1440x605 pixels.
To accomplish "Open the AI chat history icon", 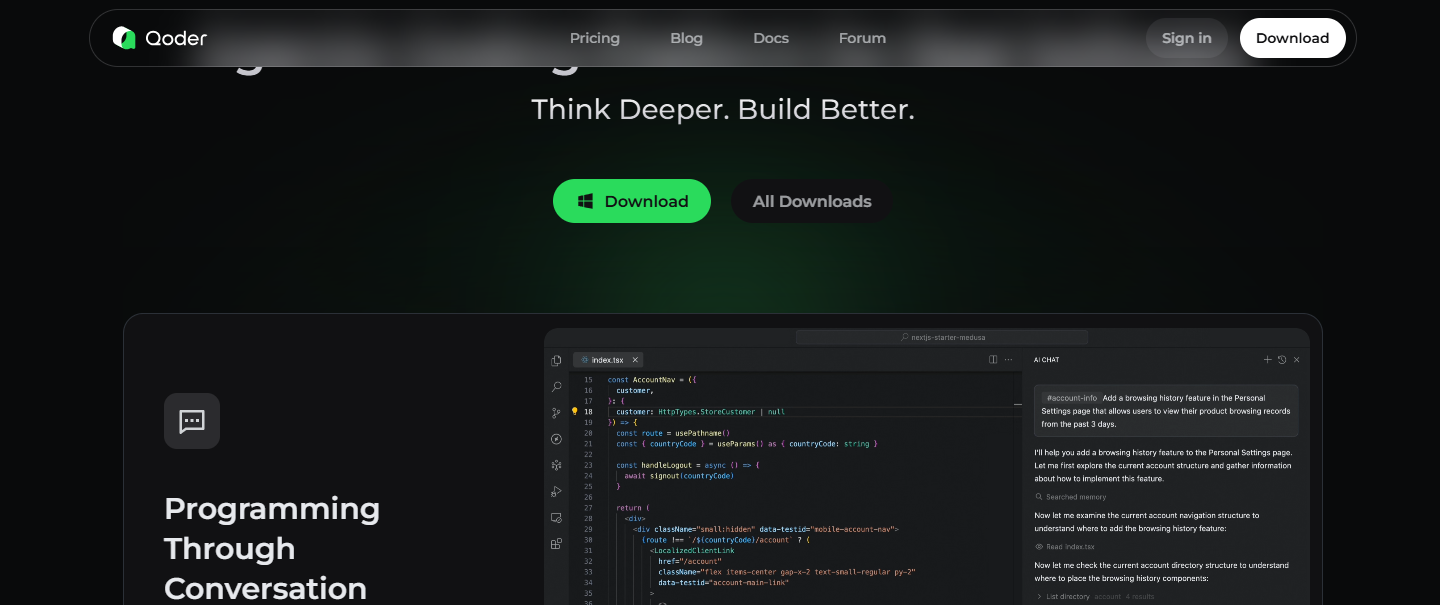I will (1282, 359).
